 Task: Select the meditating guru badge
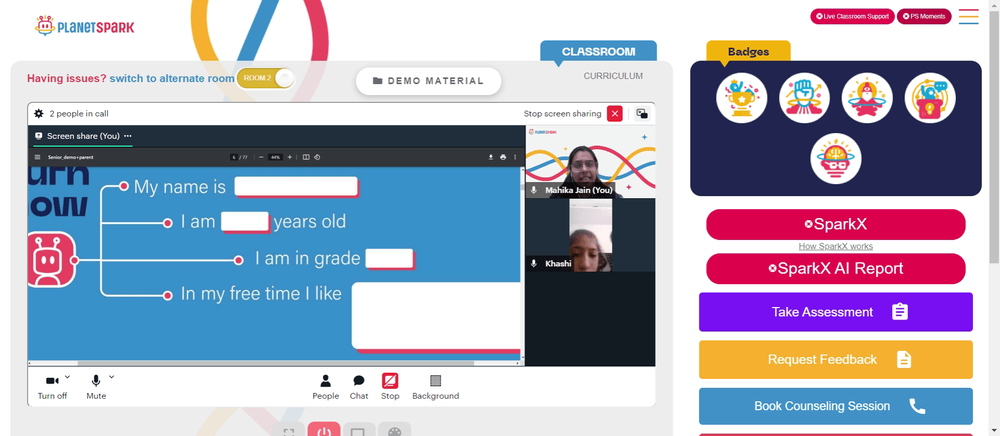867,98
